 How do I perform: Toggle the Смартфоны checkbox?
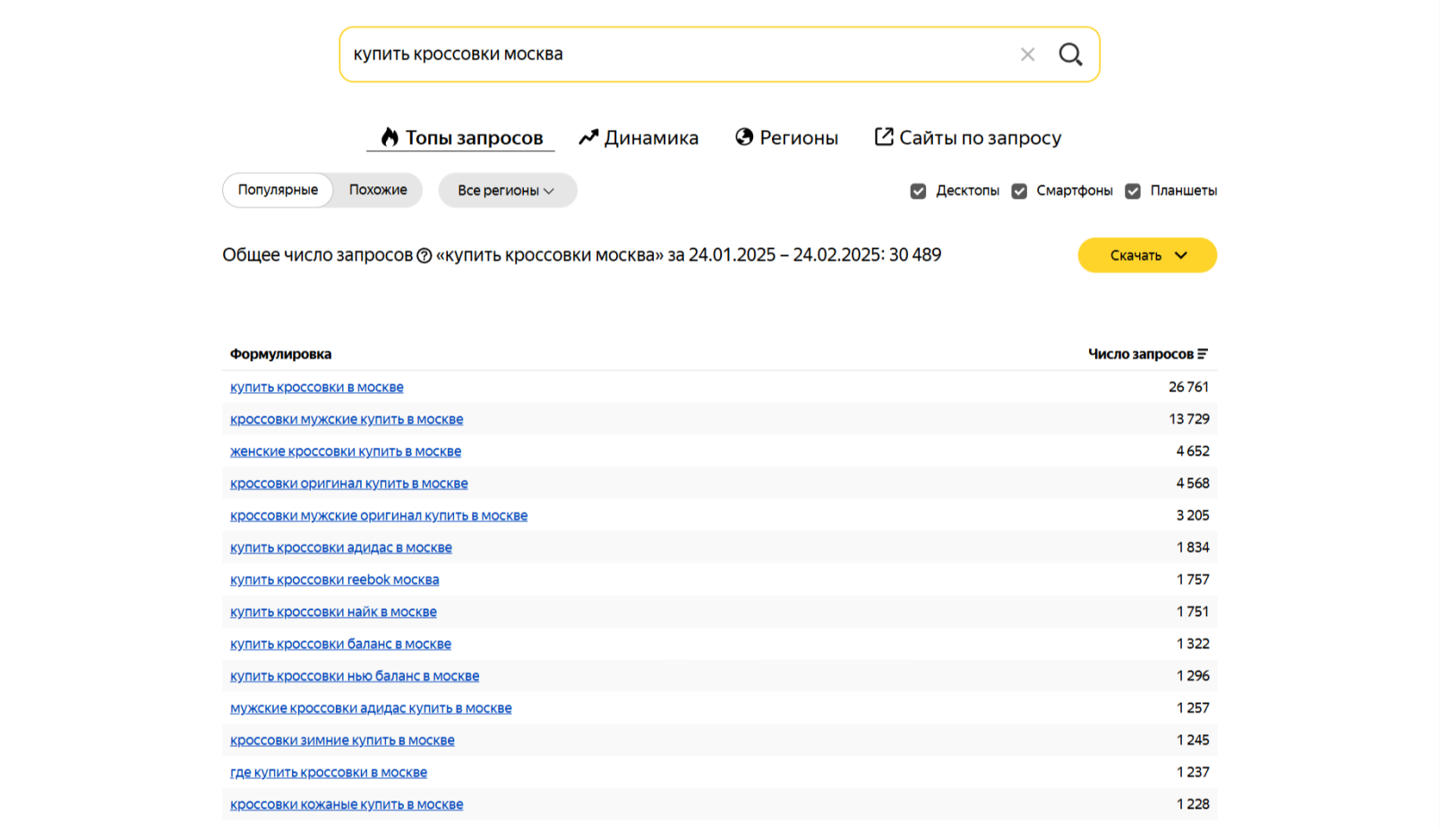coord(1019,191)
